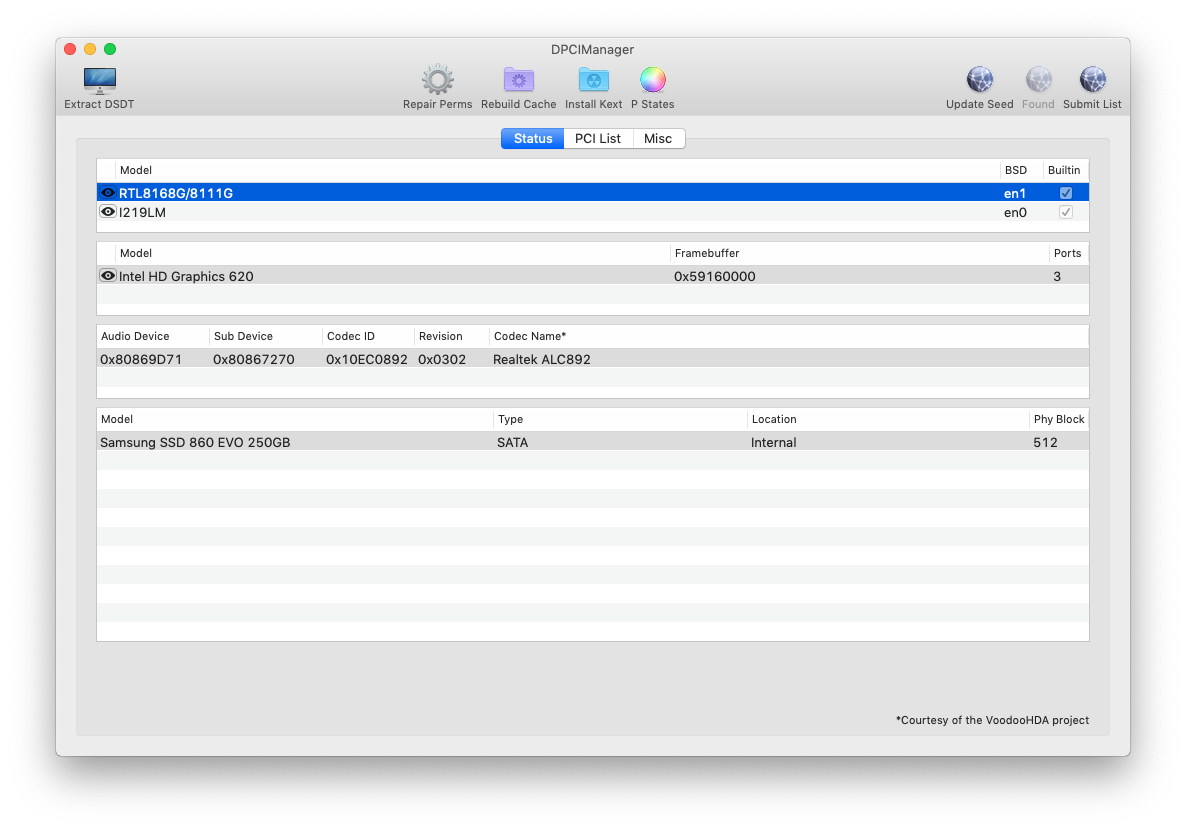Switch to the PCI List tab
1186x830 pixels.
pos(598,138)
